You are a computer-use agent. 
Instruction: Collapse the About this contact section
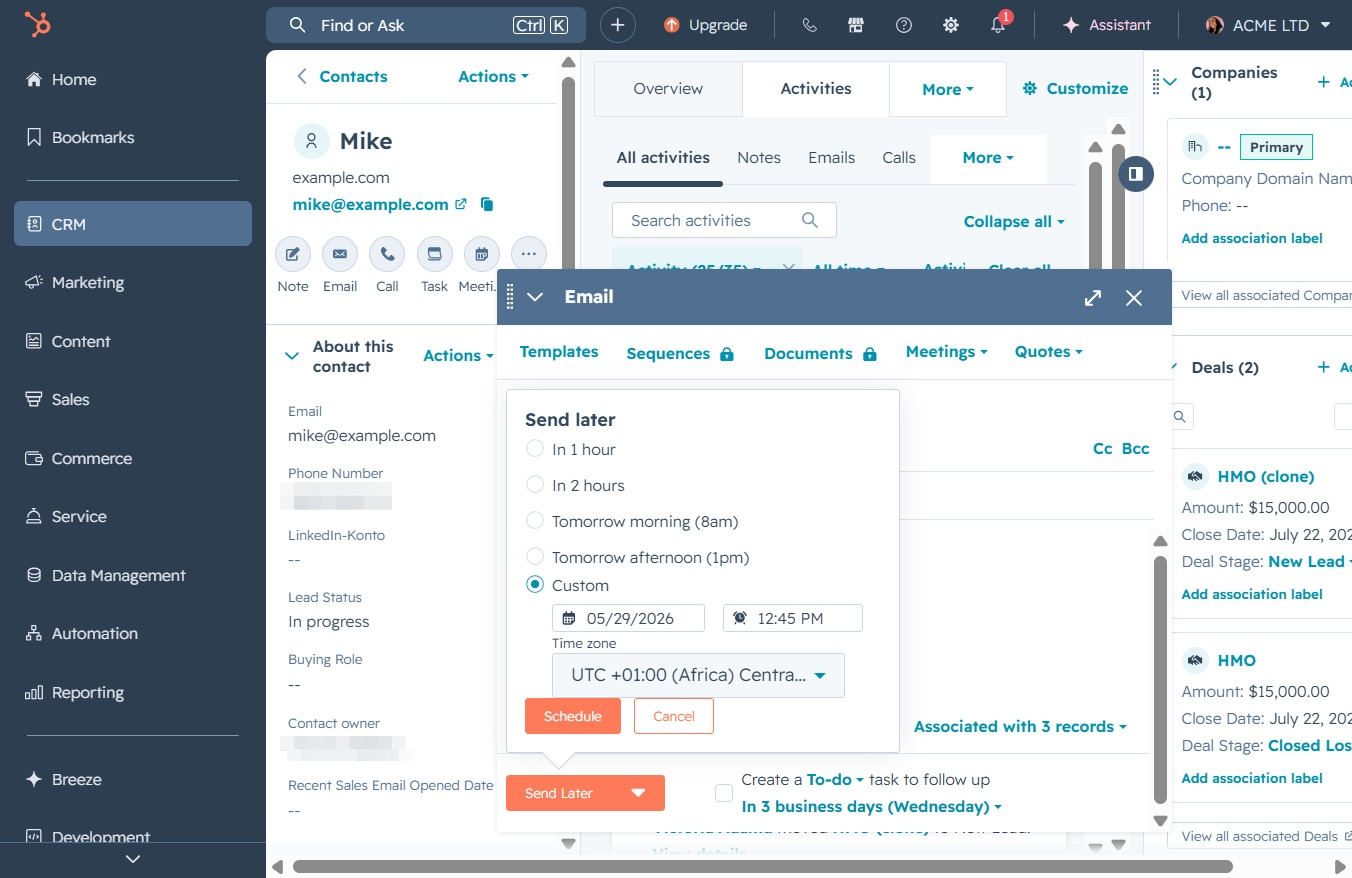tap(292, 356)
